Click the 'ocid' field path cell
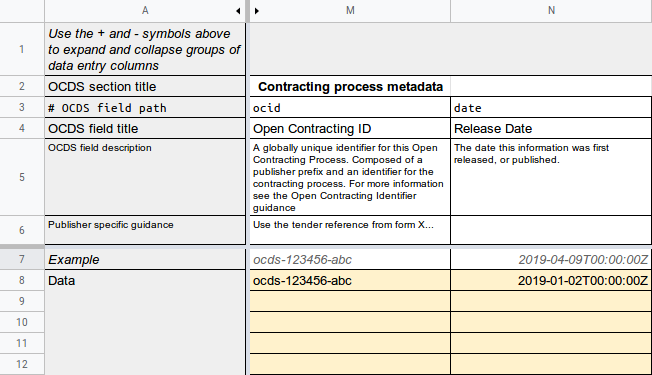 pyautogui.click(x=350, y=108)
